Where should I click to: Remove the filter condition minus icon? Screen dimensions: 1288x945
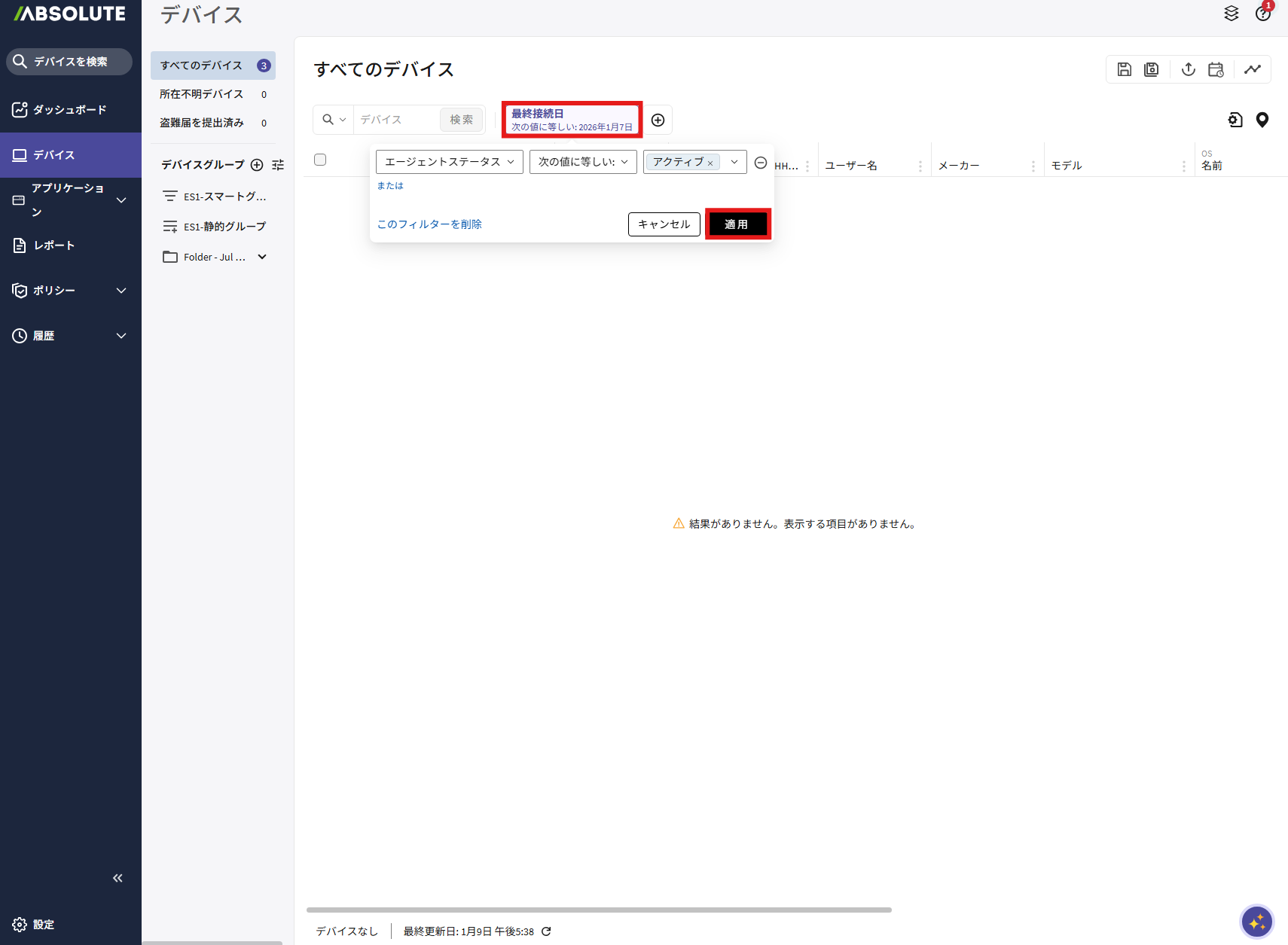click(x=761, y=163)
